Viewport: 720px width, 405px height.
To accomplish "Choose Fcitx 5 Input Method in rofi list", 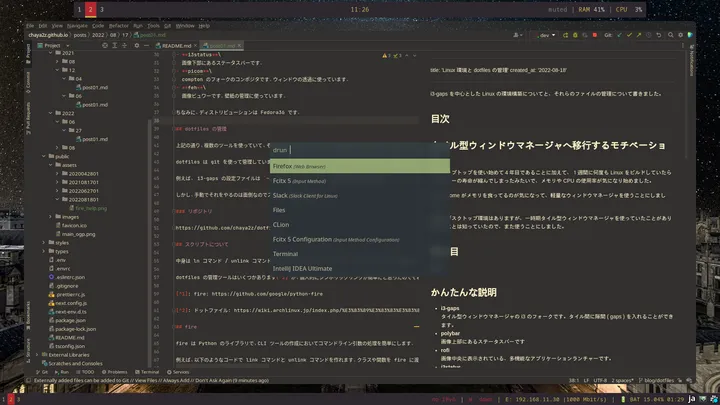I will point(360,181).
